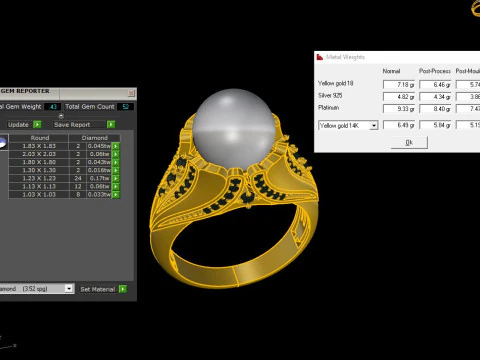The image size is (480, 360).
Task: Click the Platinum Post-Process weight field
Action: [435, 109]
